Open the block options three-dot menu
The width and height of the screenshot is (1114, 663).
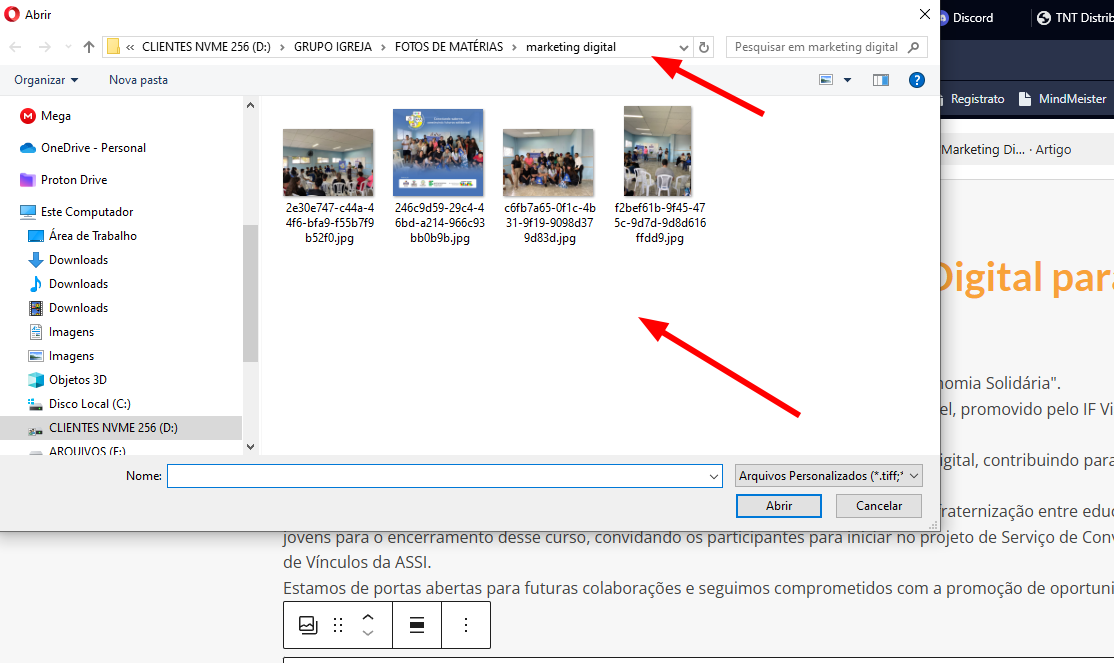click(x=466, y=625)
